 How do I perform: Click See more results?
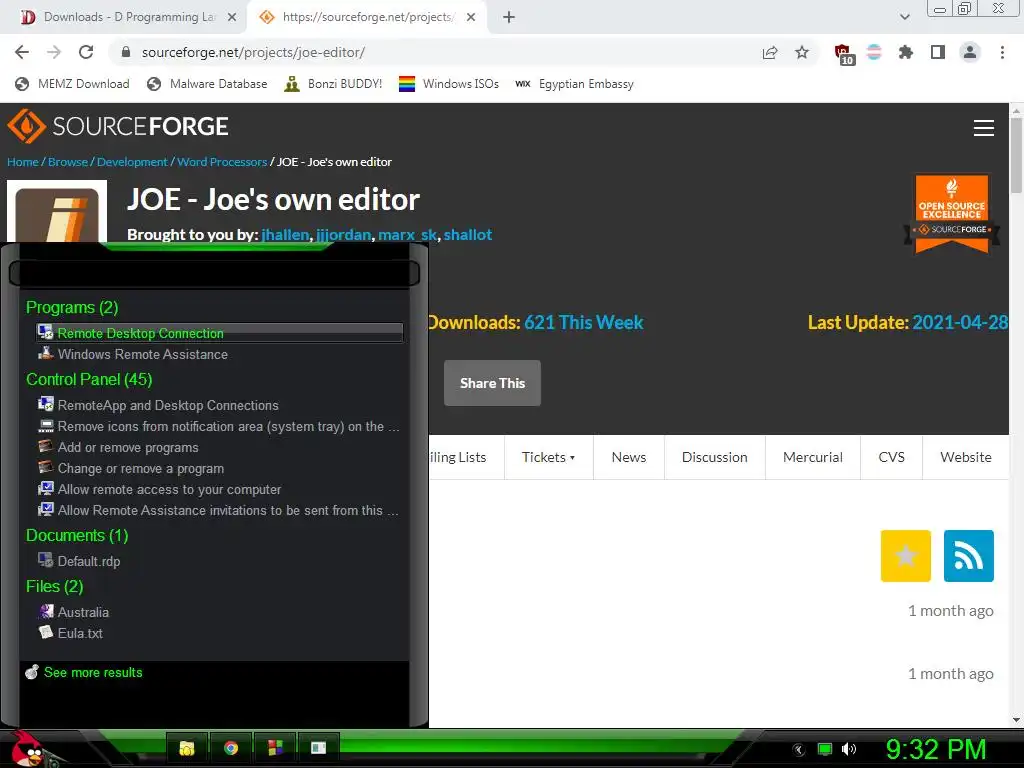pos(84,672)
